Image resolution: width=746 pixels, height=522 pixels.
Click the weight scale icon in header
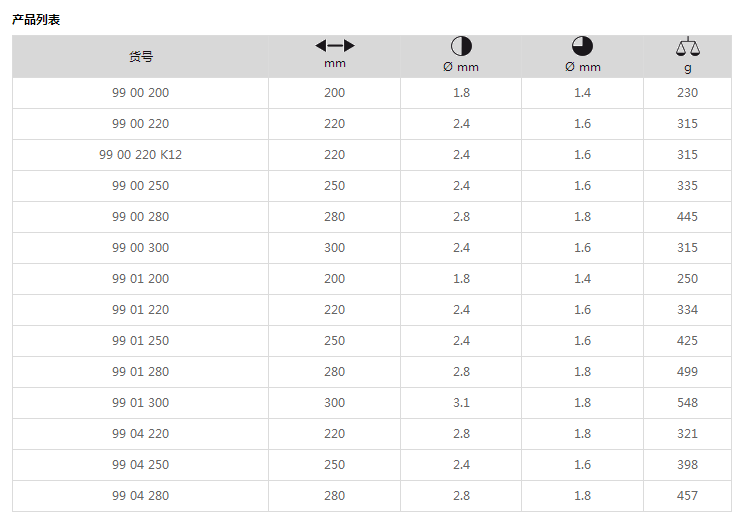(687, 47)
